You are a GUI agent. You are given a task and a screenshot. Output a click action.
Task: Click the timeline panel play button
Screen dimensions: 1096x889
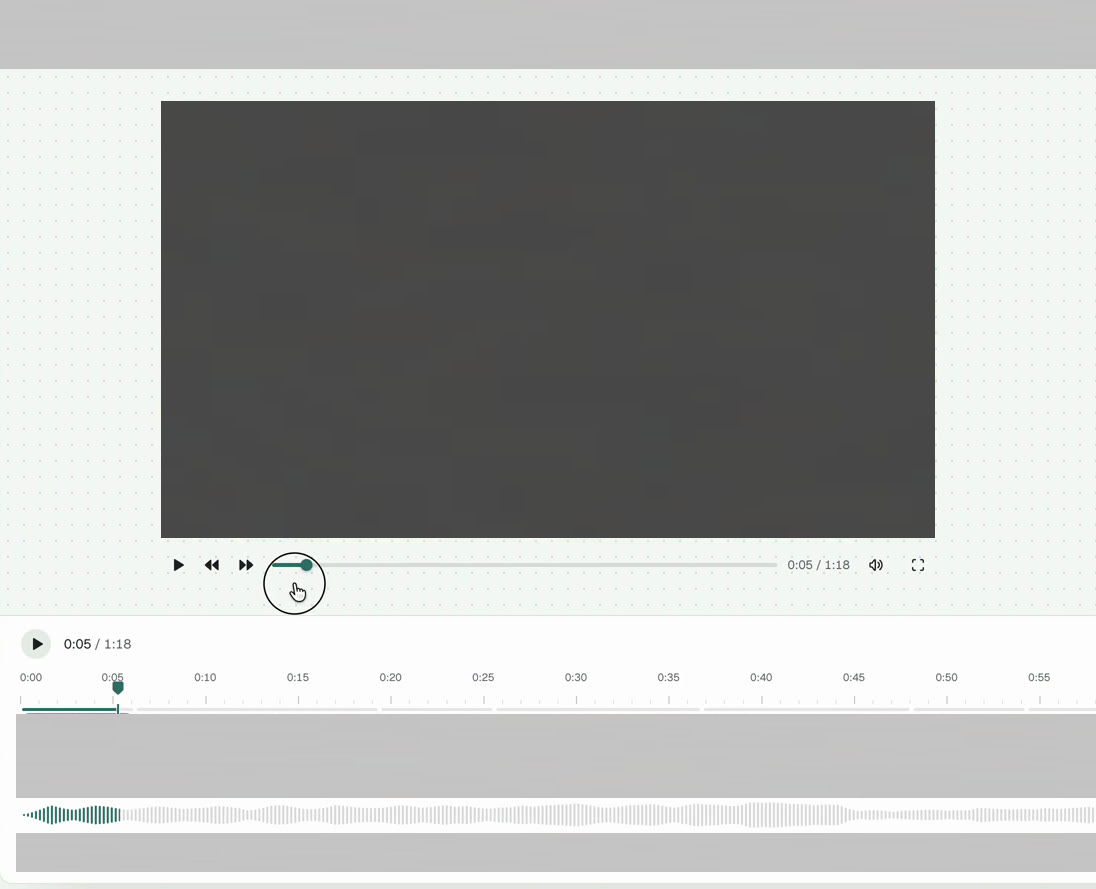(36, 644)
